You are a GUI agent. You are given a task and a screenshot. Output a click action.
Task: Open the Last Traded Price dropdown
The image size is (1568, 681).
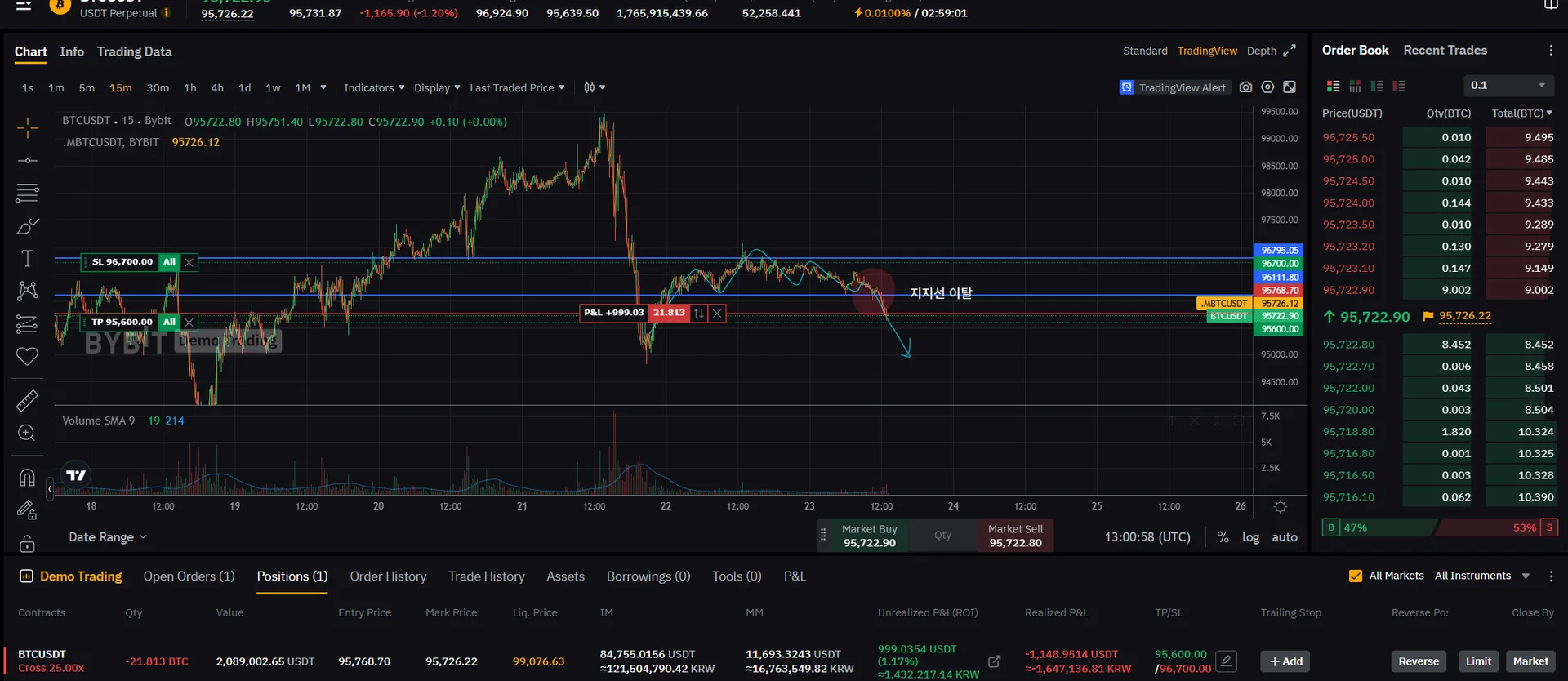coord(517,87)
